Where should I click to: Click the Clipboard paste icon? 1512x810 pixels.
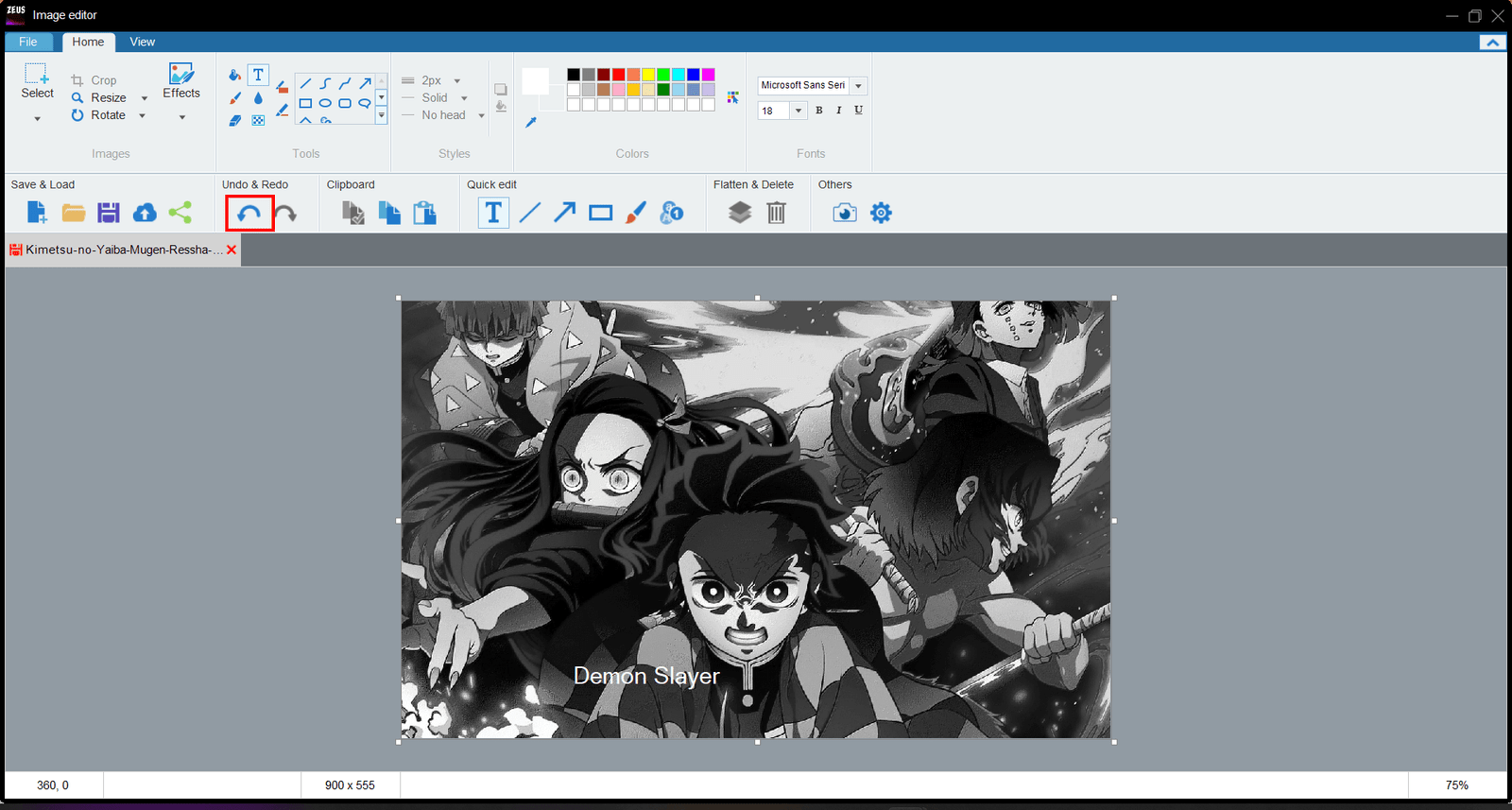[x=425, y=213]
